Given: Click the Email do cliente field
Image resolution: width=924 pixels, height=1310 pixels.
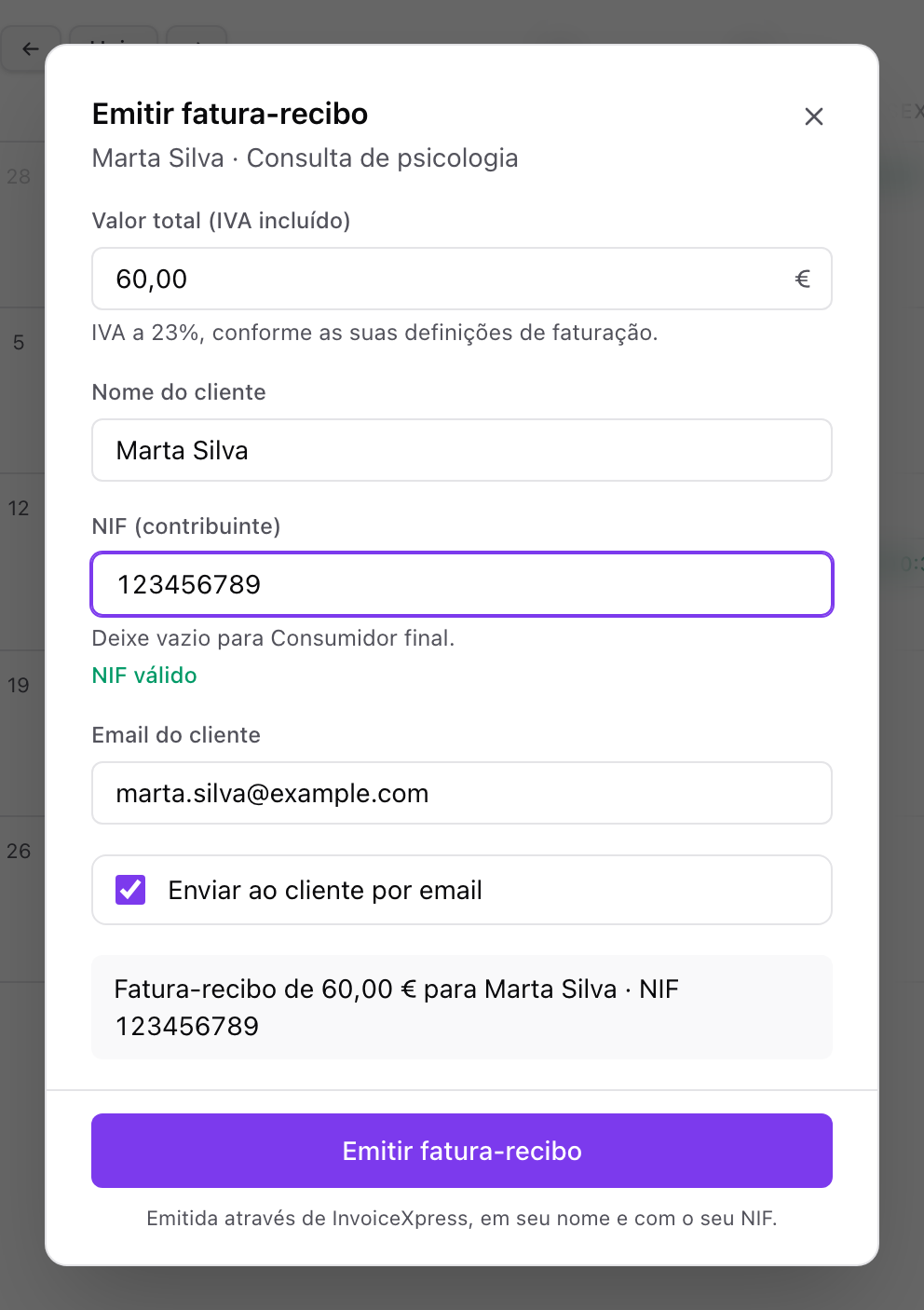Looking at the screenshot, I should 462,793.
